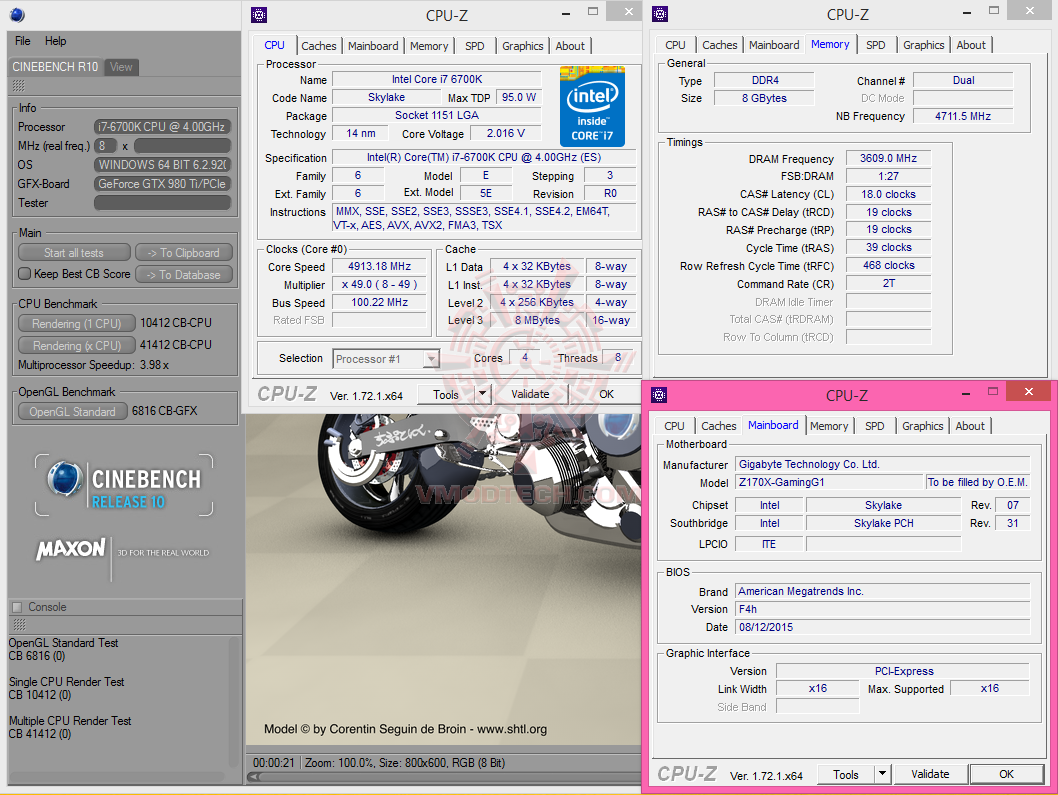
Task: Click the Intel Core i7 logo badge
Action: pos(592,107)
